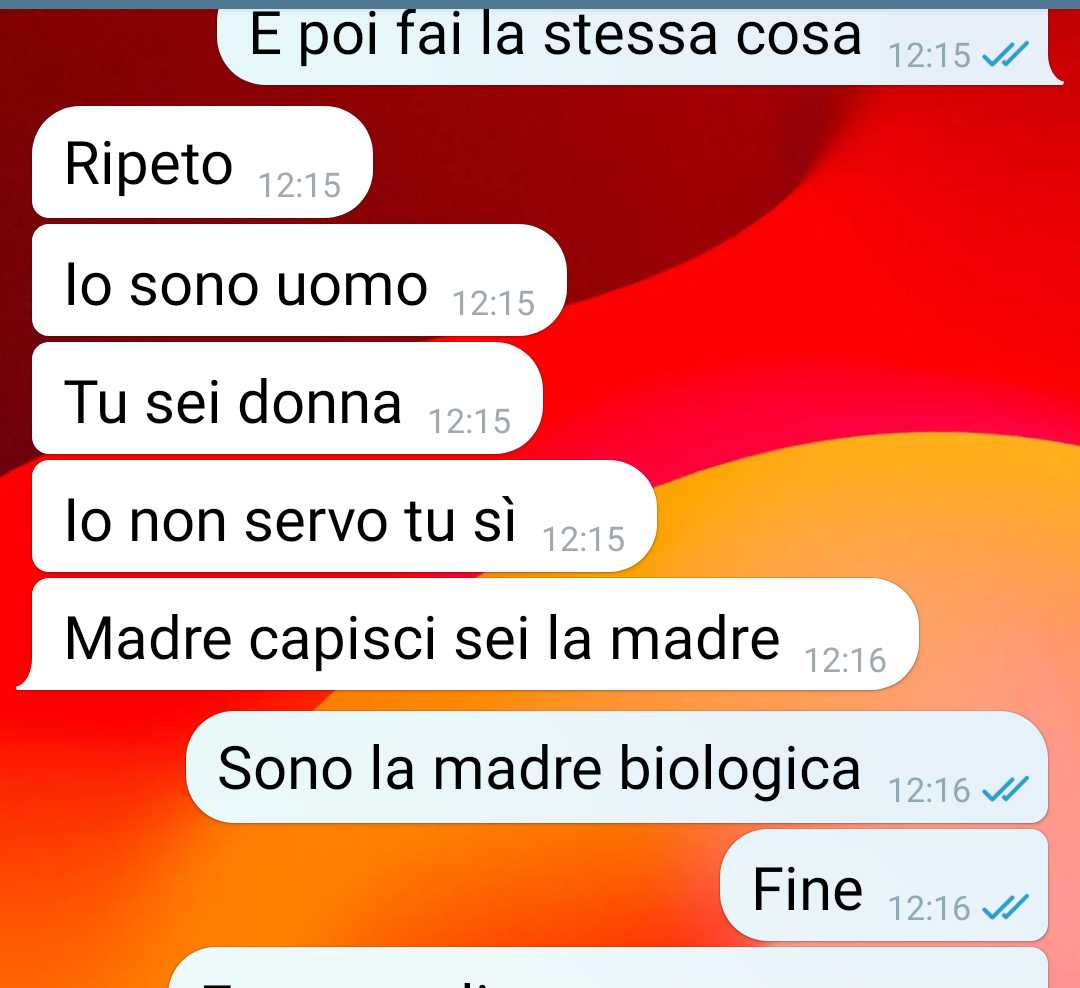
Task: Select 'Sono la madre biologica' sent message
Action: coord(617,767)
